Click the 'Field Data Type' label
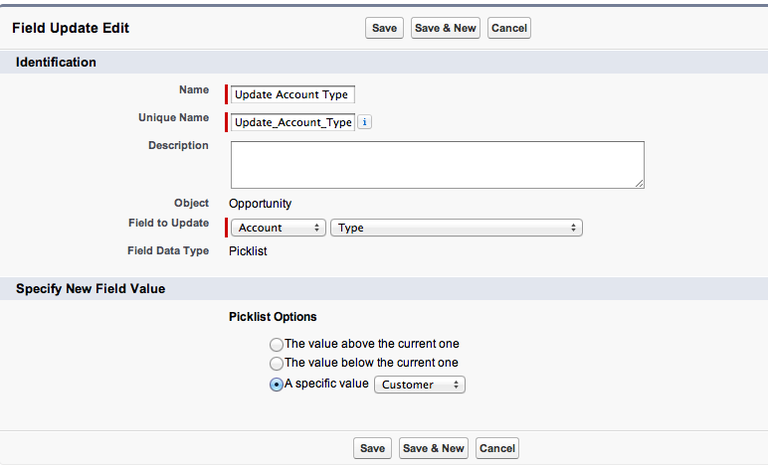Image resolution: width=768 pixels, height=467 pixels. point(168,251)
